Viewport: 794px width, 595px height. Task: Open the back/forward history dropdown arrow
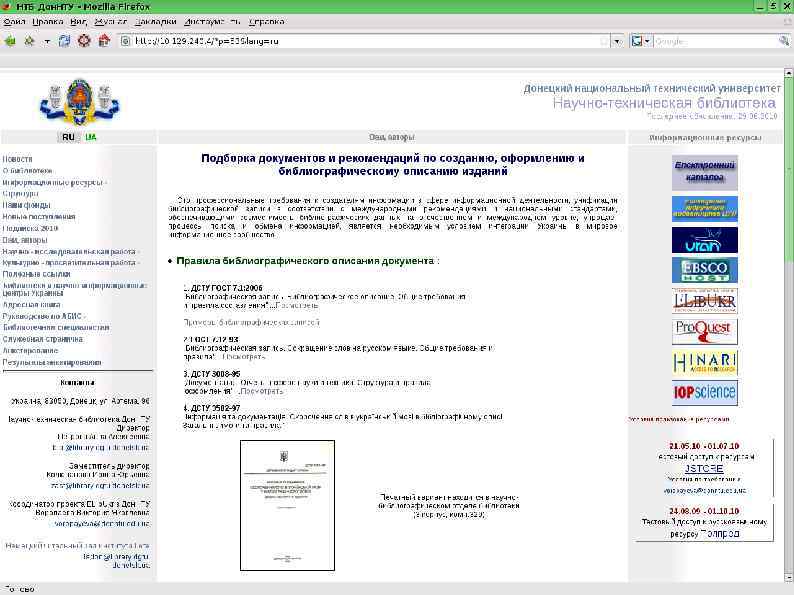click(47, 42)
